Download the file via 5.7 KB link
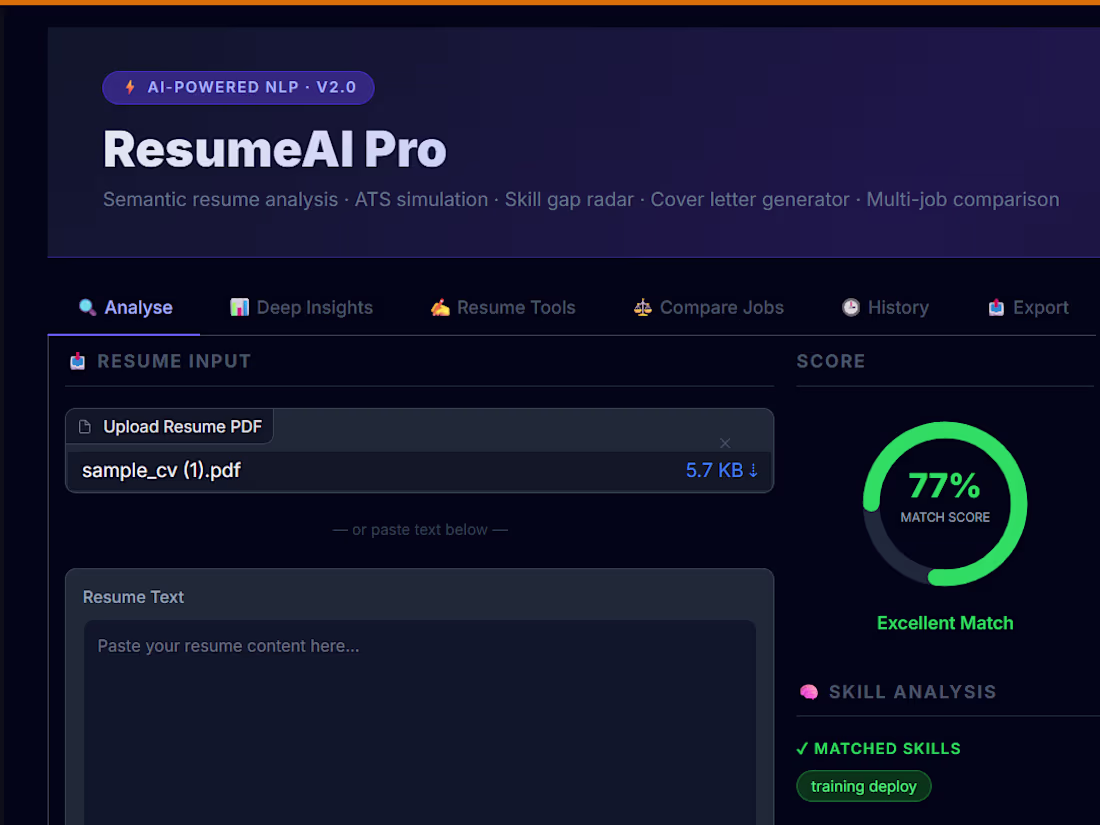This screenshot has width=1100, height=825. (721, 470)
